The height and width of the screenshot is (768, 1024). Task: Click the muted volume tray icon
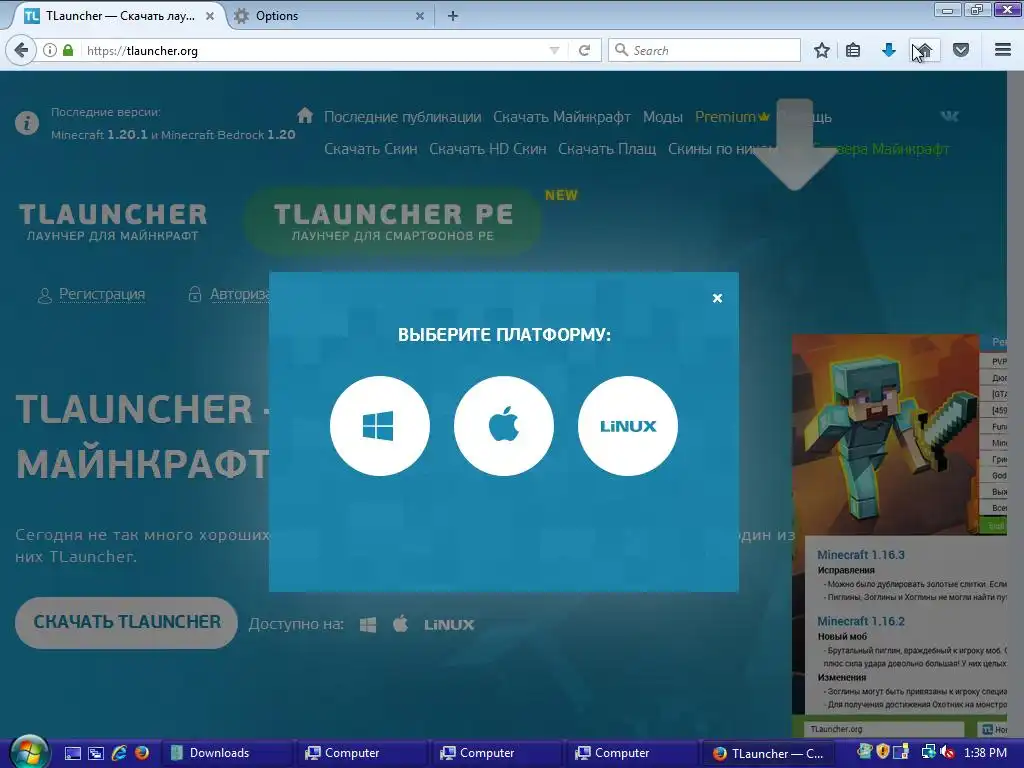(x=946, y=752)
